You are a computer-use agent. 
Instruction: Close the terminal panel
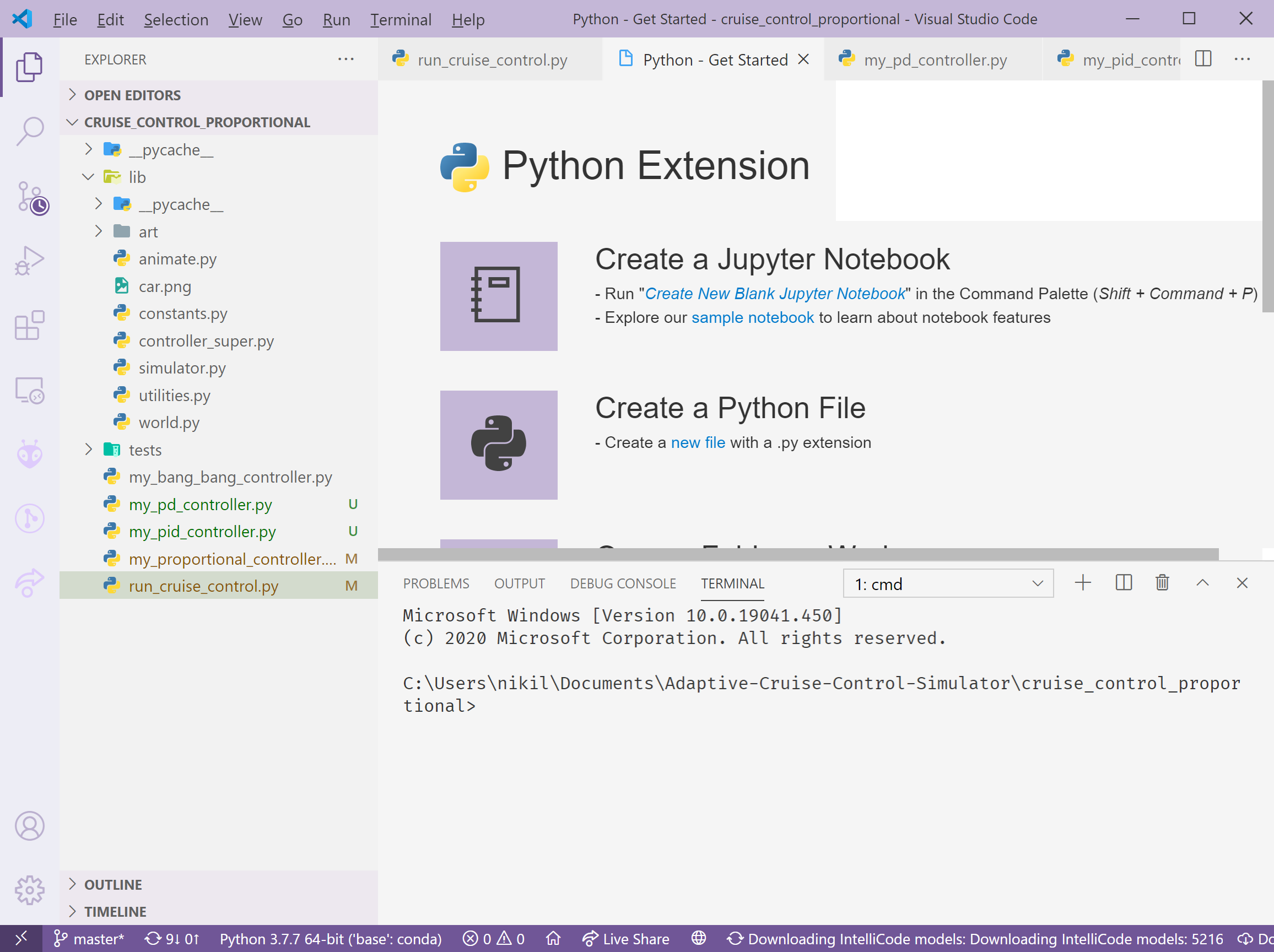coord(1241,583)
